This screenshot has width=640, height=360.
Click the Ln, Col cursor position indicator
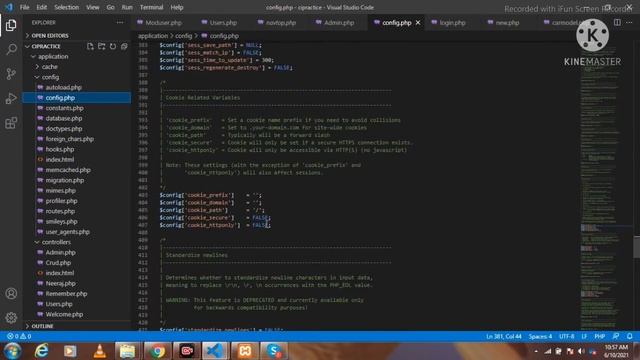504,336
